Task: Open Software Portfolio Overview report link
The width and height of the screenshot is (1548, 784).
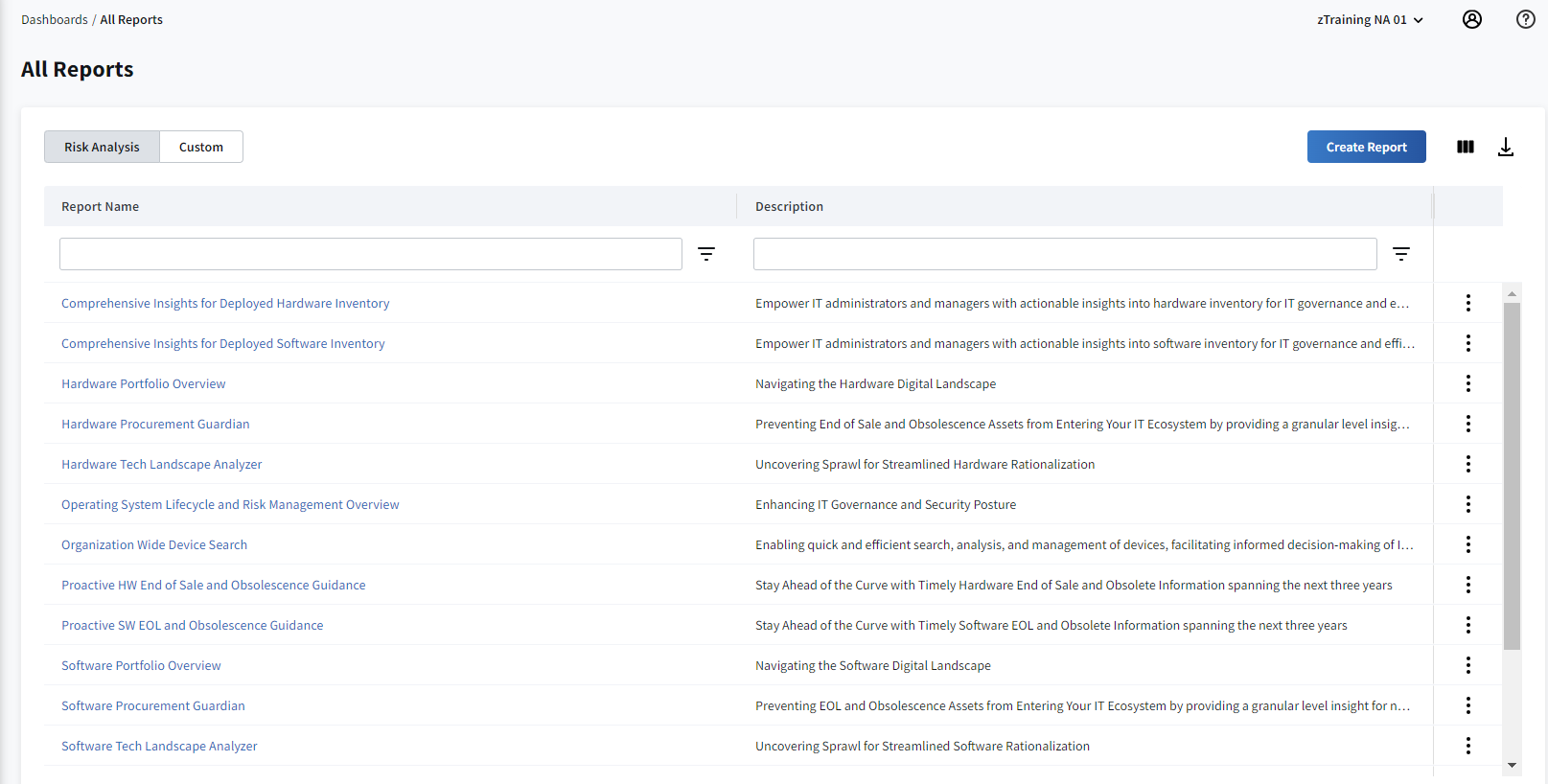Action: click(141, 665)
